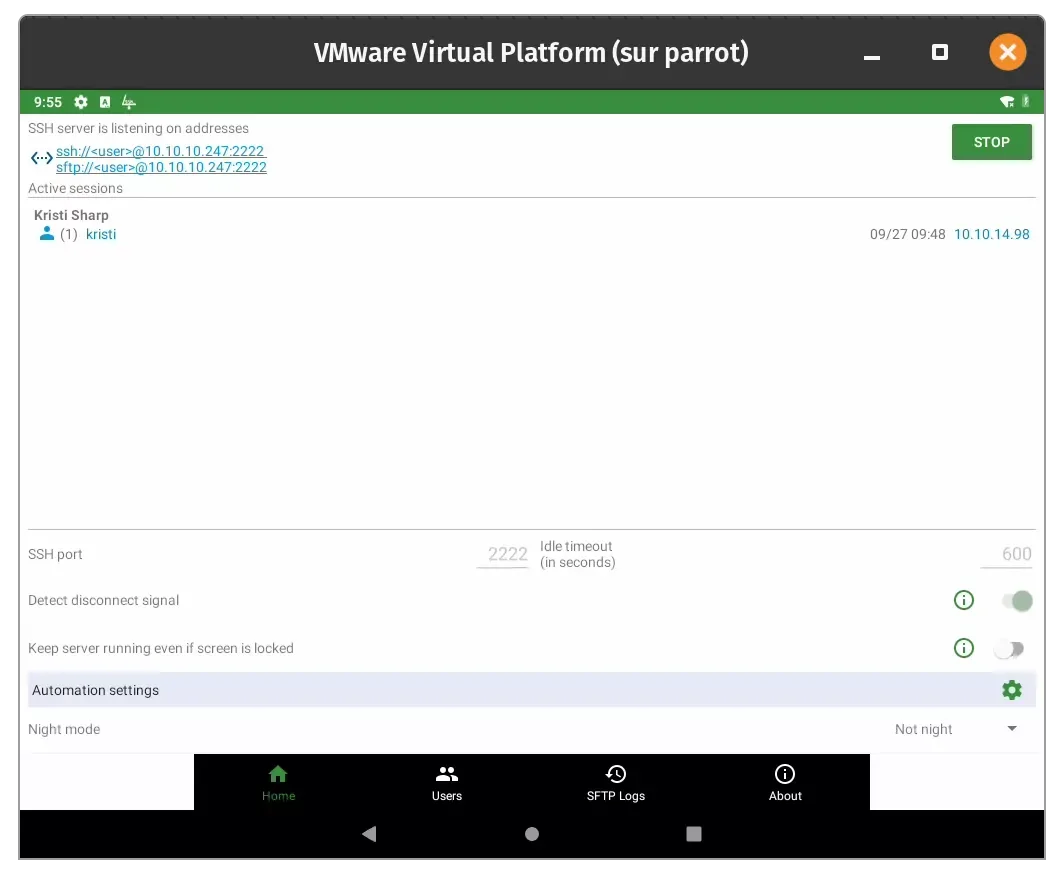Show info for Detect disconnect signal

(x=964, y=600)
